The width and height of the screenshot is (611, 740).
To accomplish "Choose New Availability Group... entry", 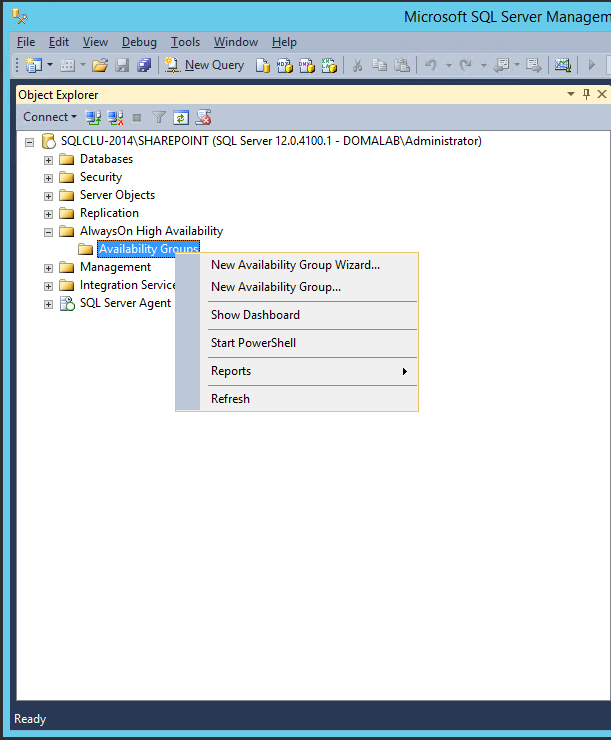I will point(276,287).
